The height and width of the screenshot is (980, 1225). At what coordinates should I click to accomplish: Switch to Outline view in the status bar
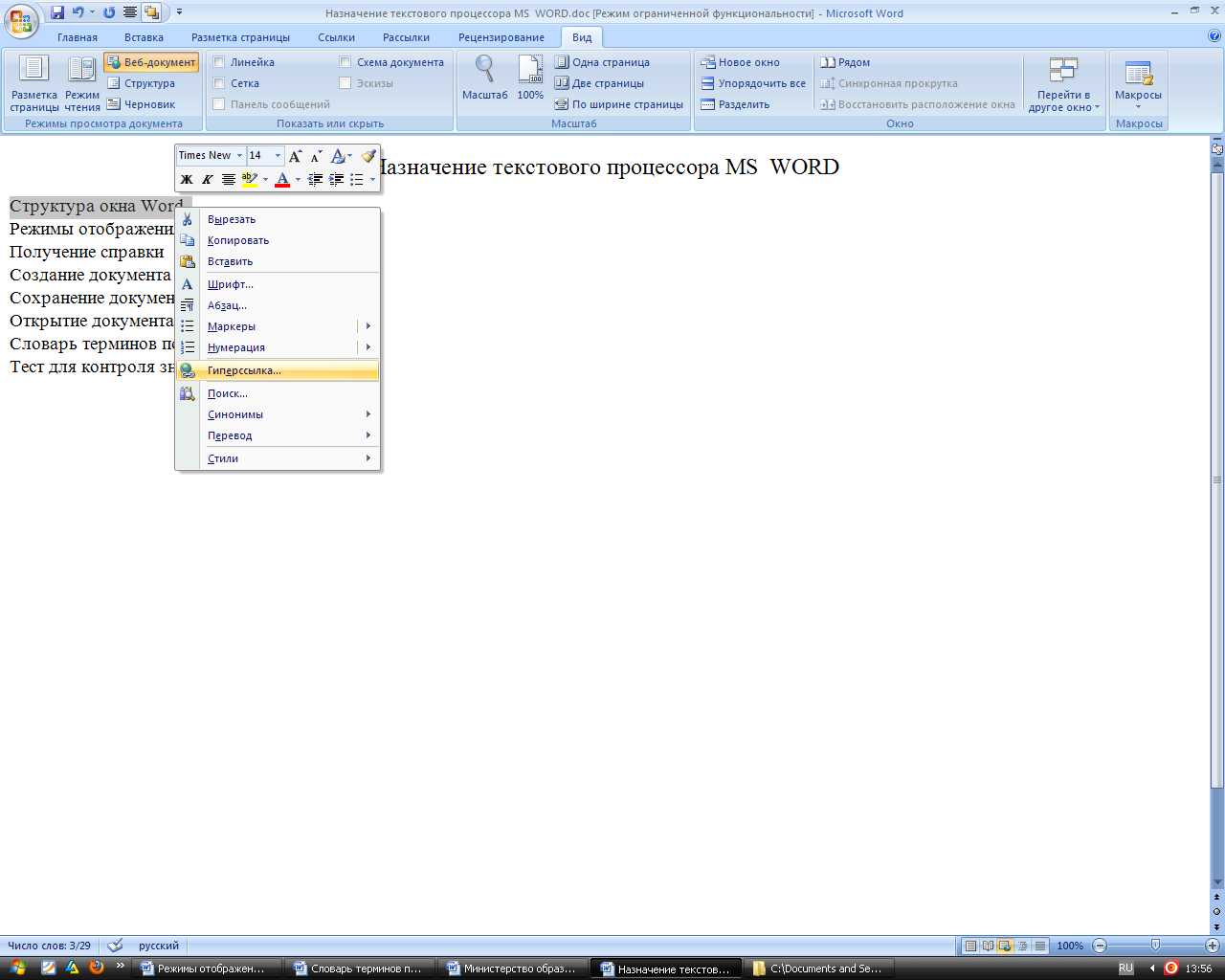point(1022,946)
